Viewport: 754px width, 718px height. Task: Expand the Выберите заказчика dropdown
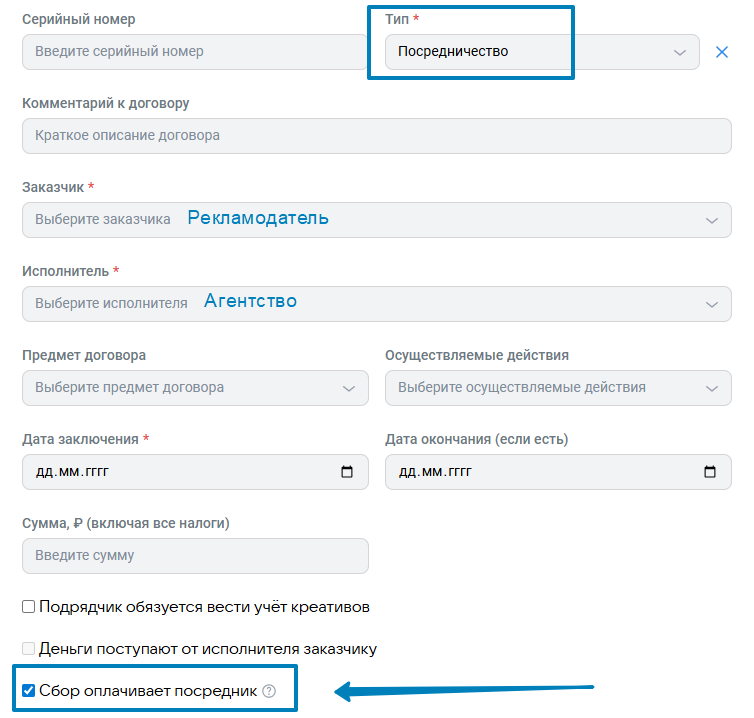(x=377, y=220)
